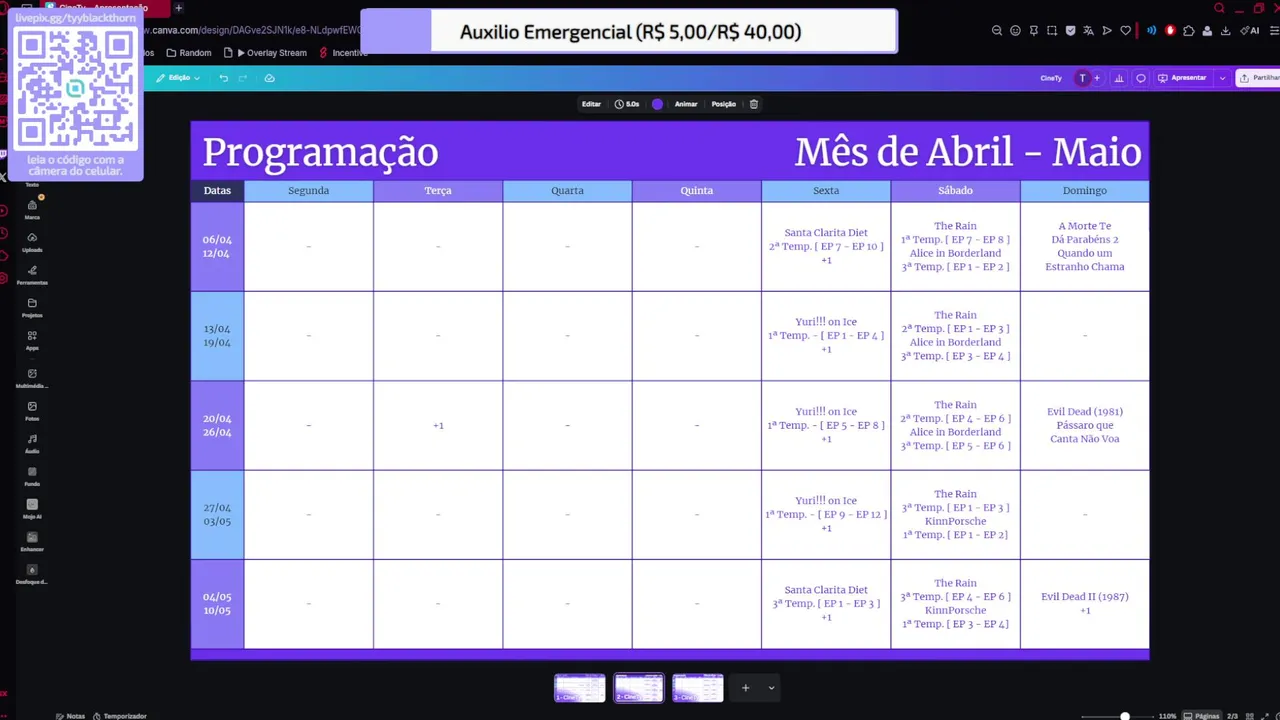Click the Partilhar share button
The image size is (1280, 720).
tap(1260, 78)
